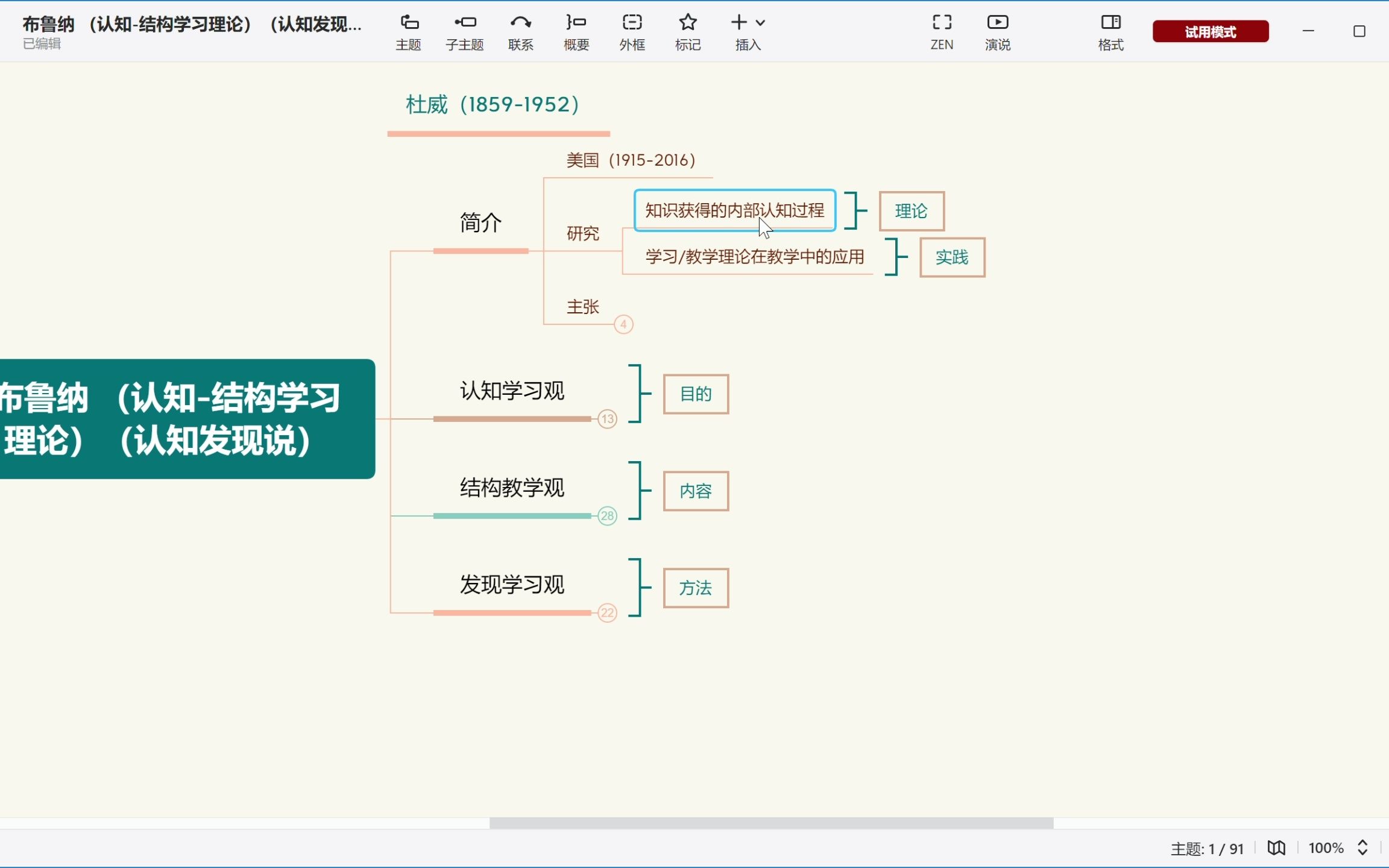1389x868 pixels.
Task: Select the 主张 subtopic
Action: point(583,307)
